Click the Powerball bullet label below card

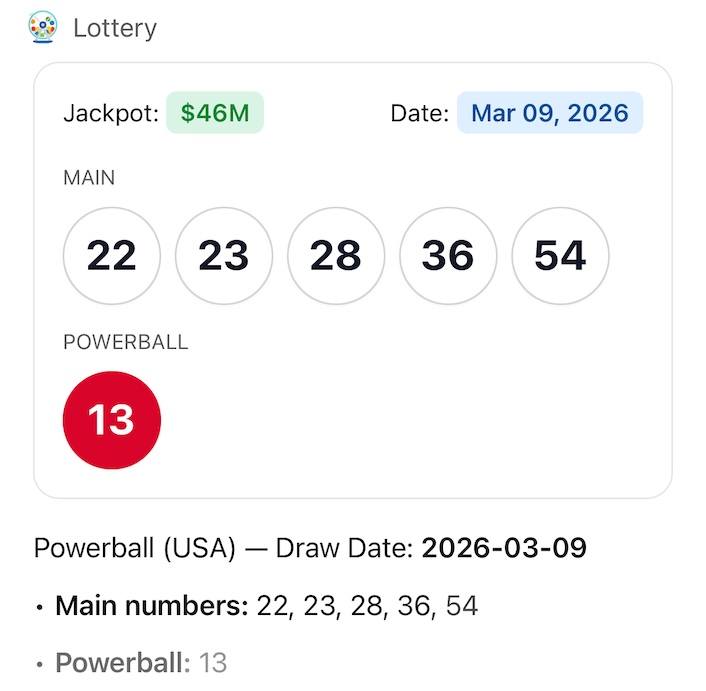(122, 662)
